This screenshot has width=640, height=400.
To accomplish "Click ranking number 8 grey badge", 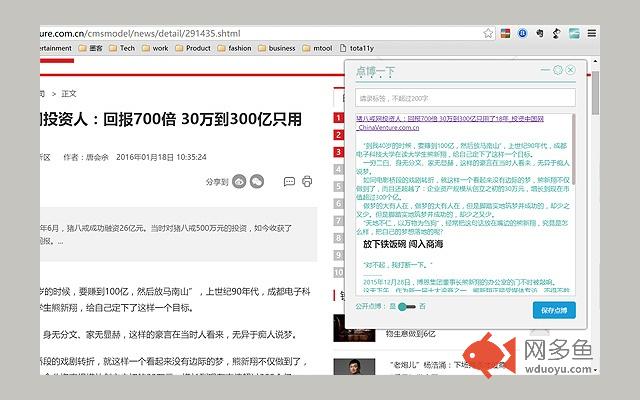I will click(x=339, y=238).
